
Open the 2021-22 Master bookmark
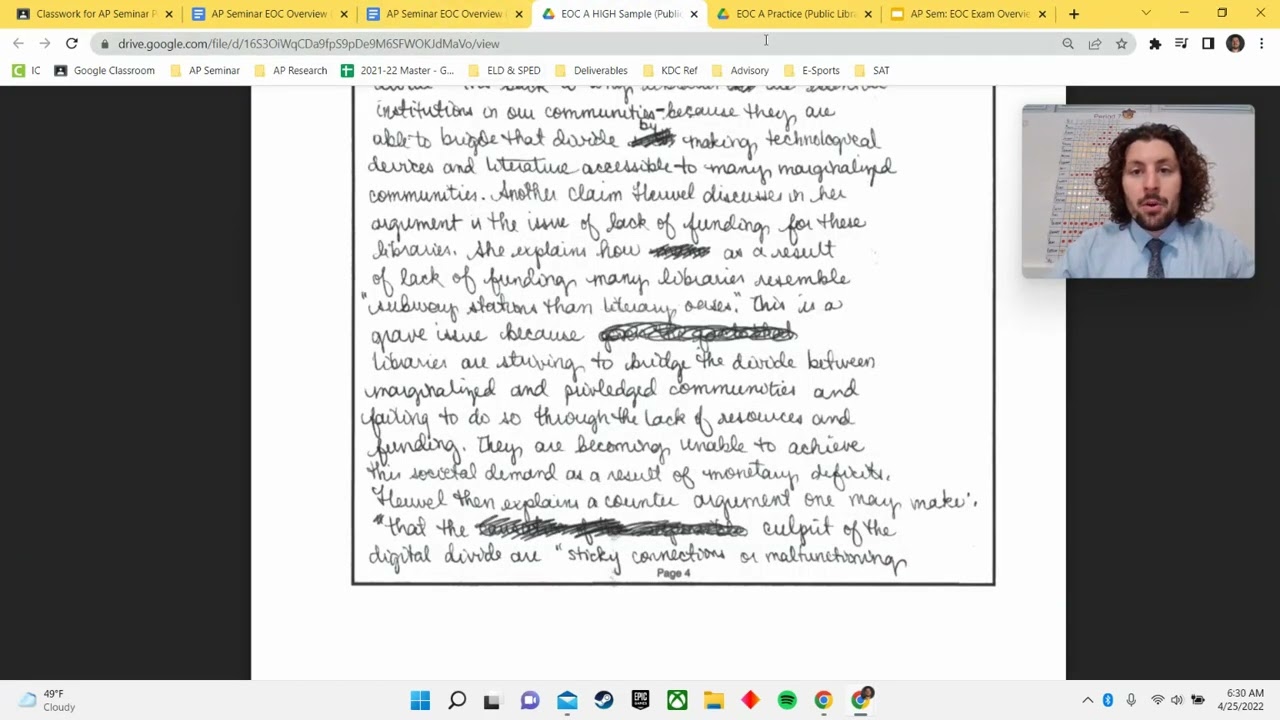(x=397, y=71)
